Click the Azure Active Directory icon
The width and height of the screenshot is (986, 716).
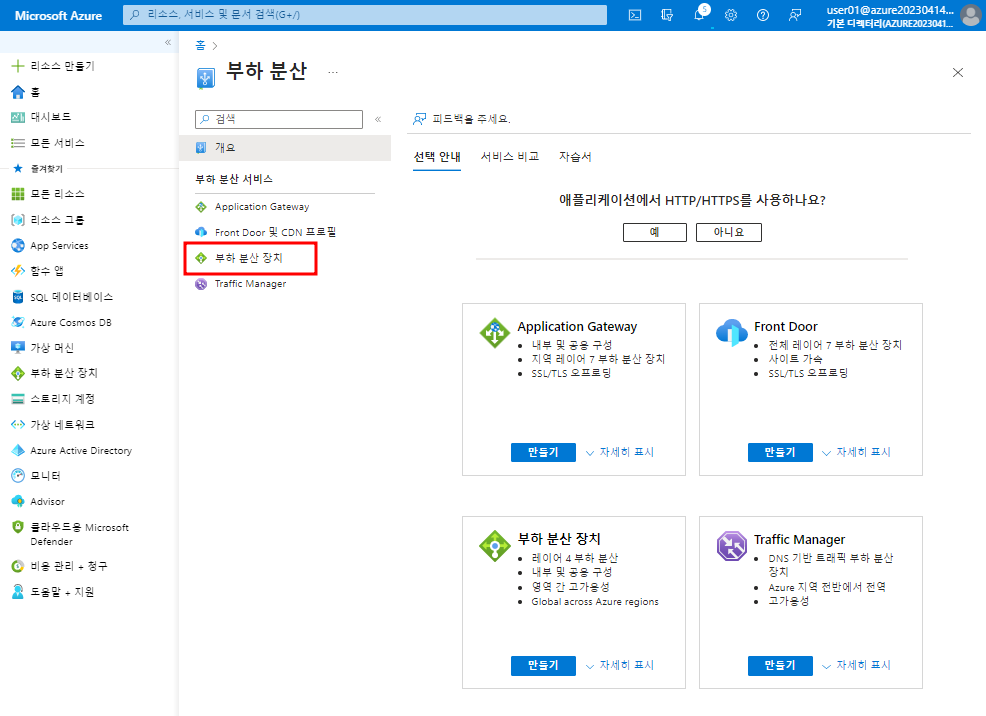pyautogui.click(x=18, y=450)
